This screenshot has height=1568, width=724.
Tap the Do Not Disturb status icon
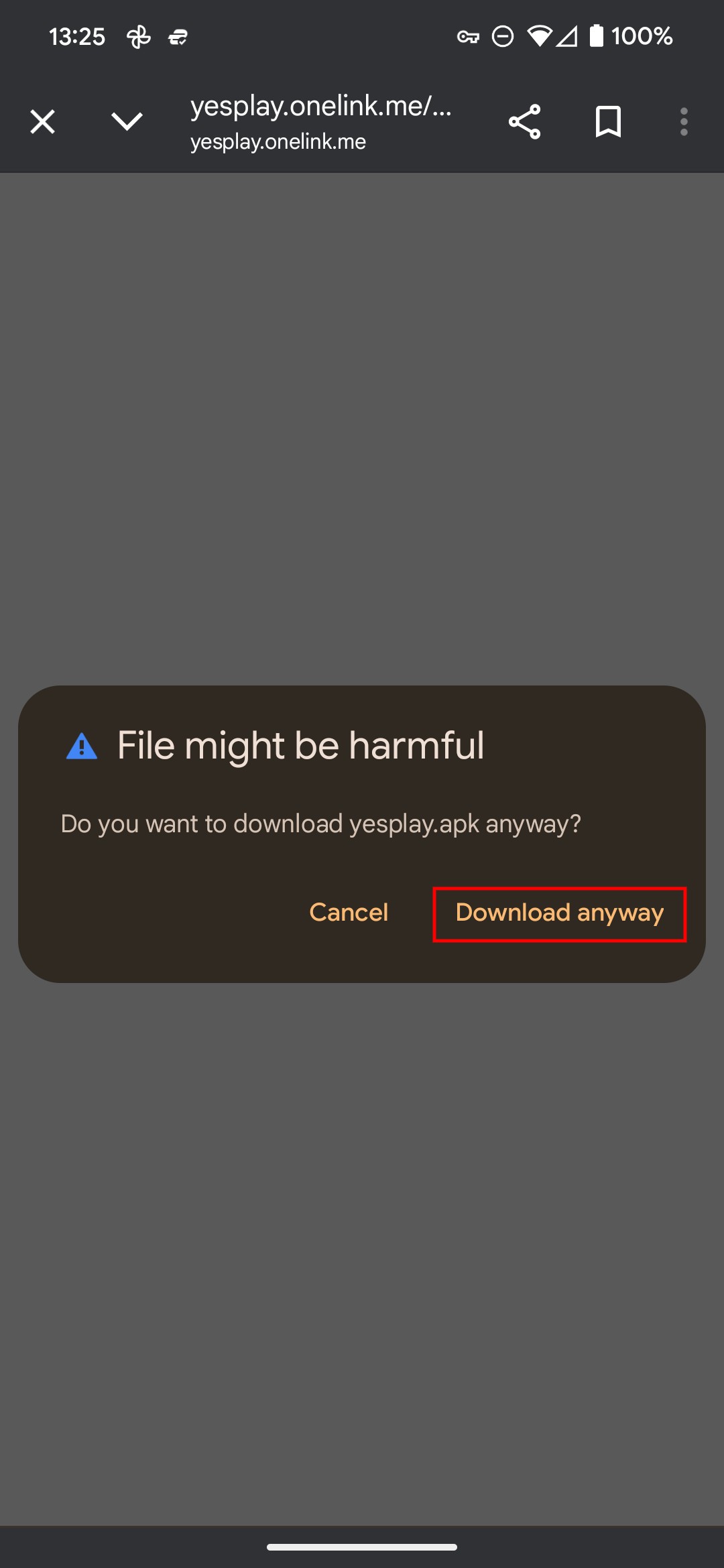[503, 36]
